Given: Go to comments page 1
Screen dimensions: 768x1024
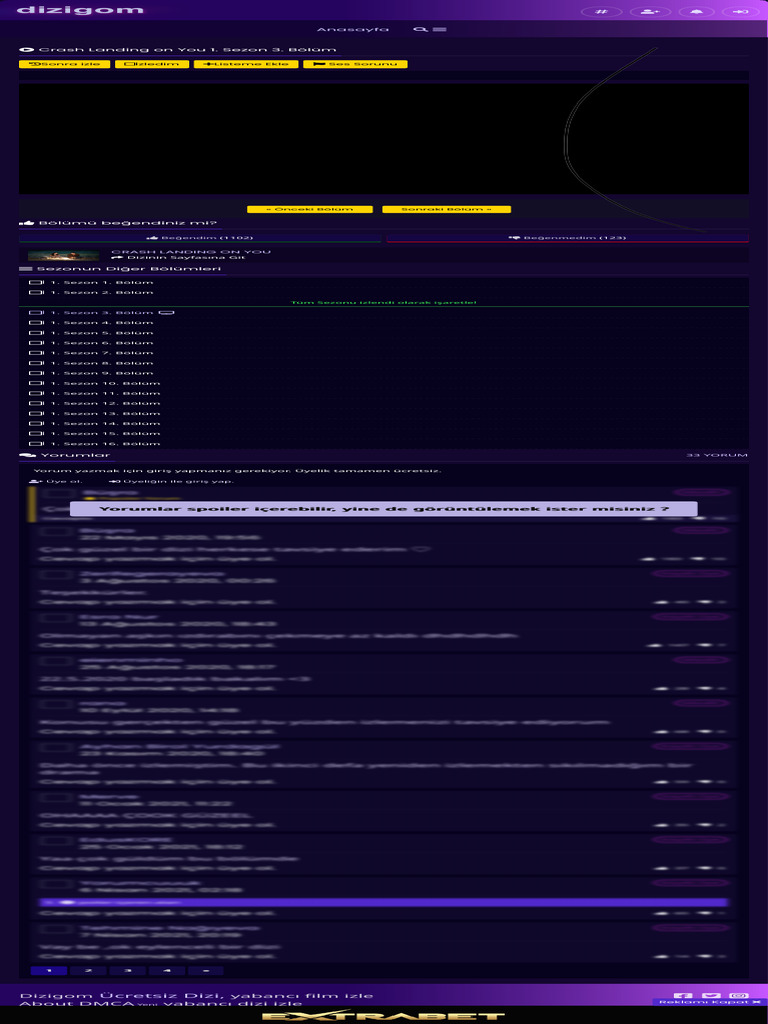Looking at the screenshot, I should 49,971.
